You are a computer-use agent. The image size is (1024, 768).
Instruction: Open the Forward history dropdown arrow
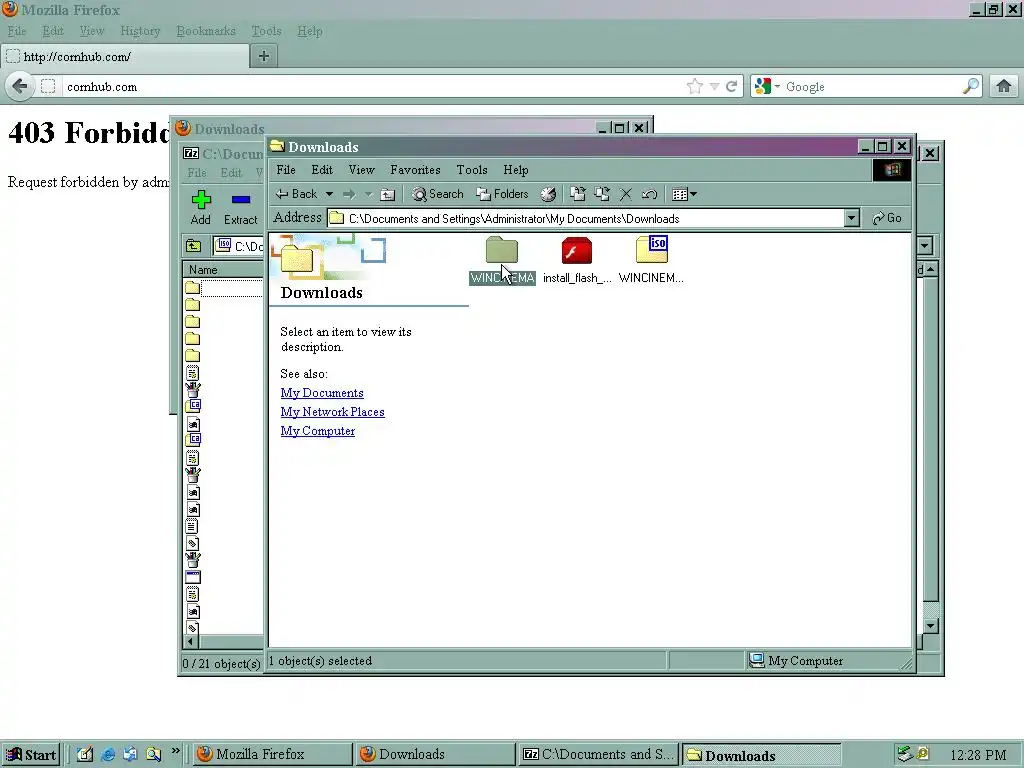tap(368, 194)
